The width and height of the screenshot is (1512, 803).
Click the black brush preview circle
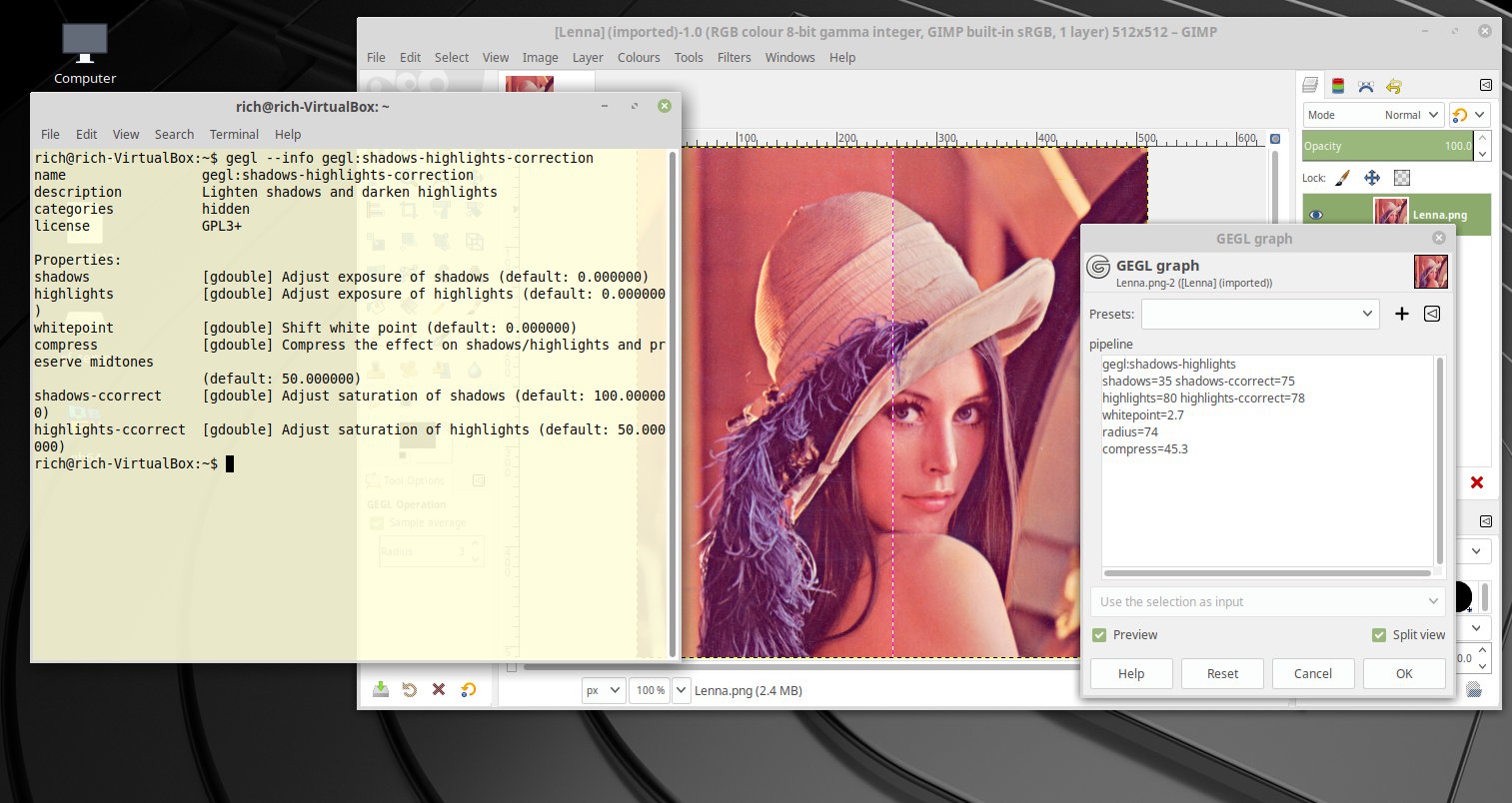click(x=1462, y=597)
